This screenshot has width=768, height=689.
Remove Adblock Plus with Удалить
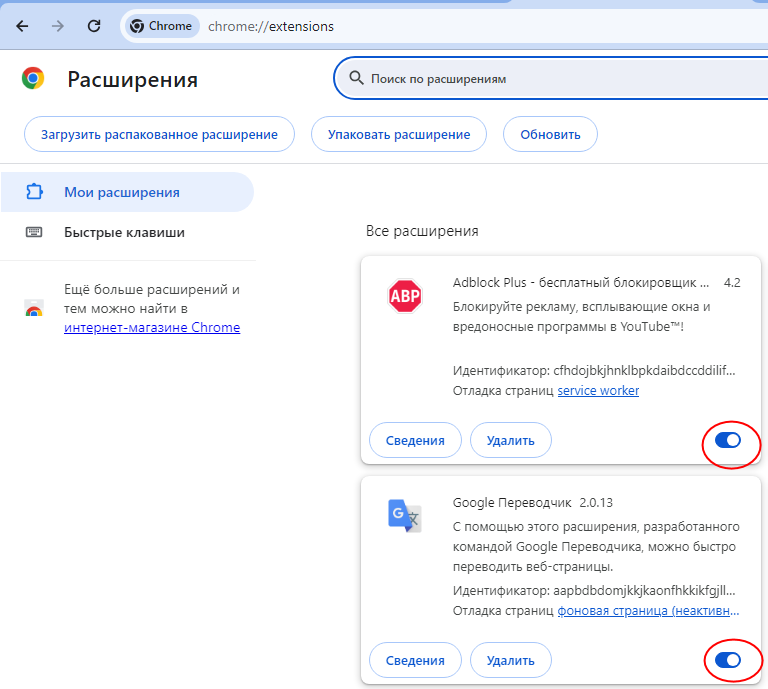[510, 440]
